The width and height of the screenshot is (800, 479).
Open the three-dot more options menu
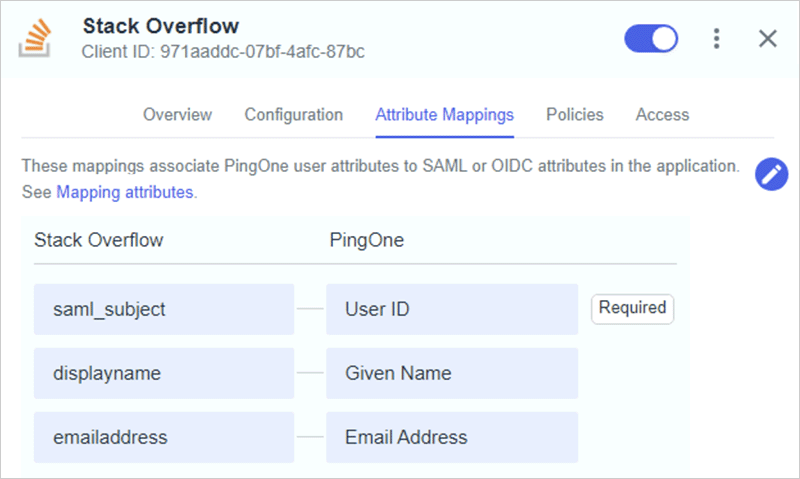(716, 39)
